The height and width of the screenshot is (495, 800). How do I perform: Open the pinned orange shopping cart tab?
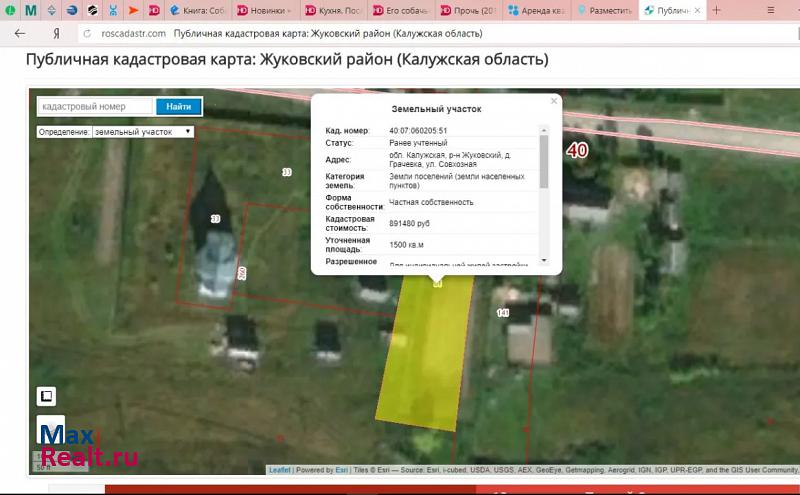pyautogui.click(x=133, y=11)
